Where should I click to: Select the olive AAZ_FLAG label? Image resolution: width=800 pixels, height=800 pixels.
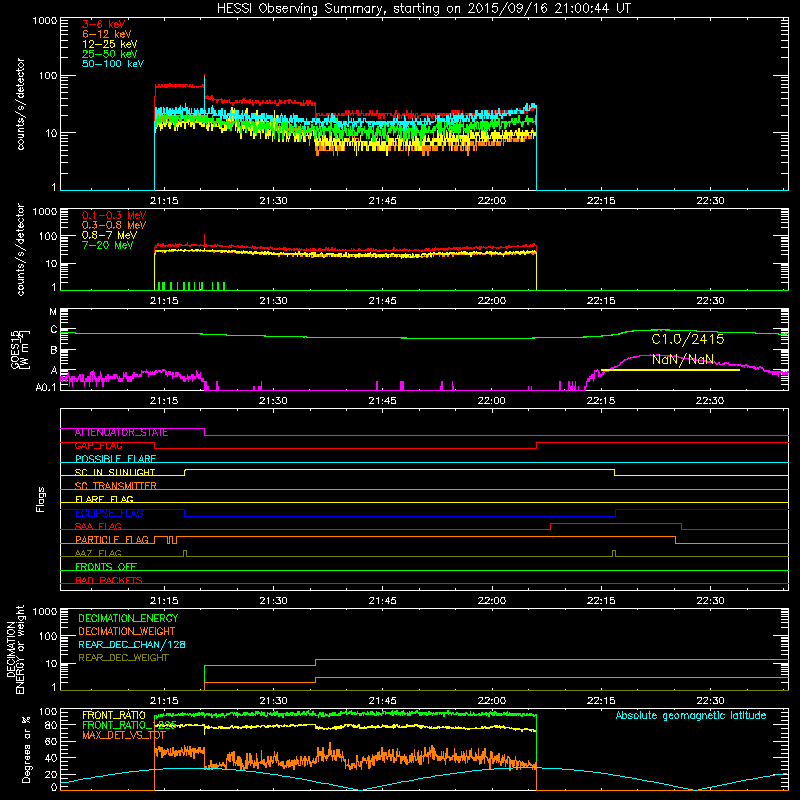tap(98, 554)
